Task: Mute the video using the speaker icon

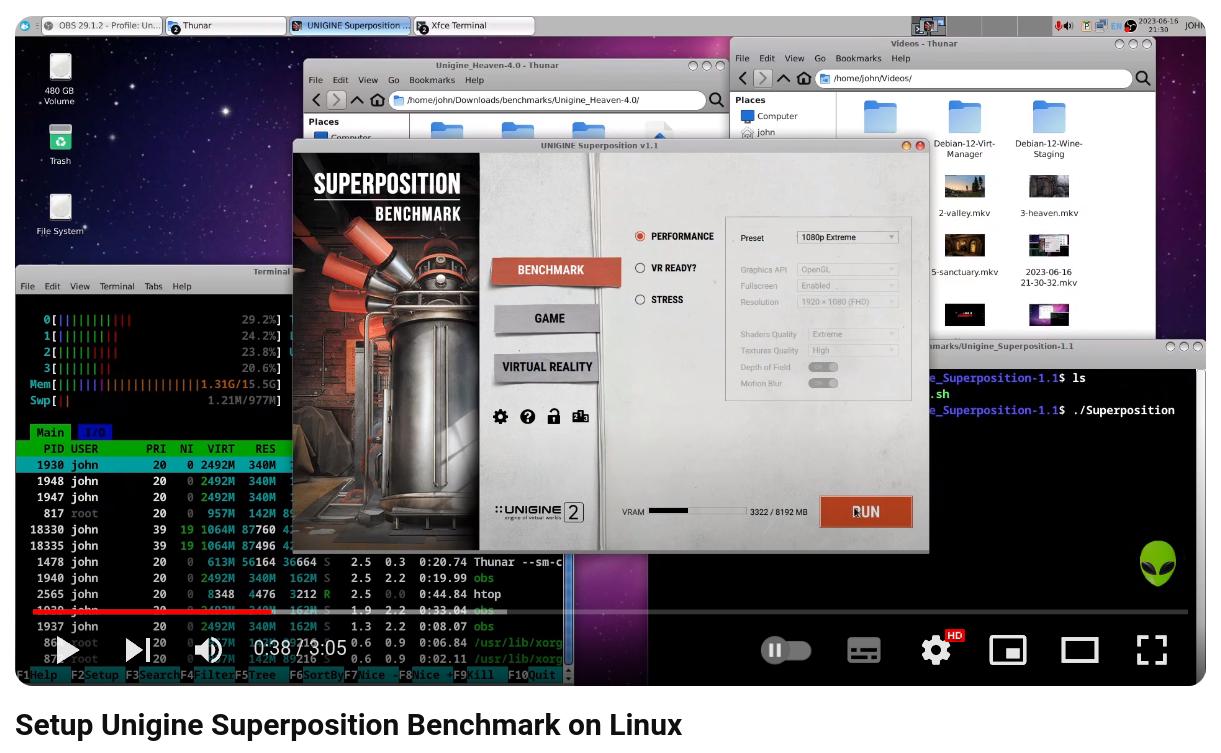Action: 208,650
